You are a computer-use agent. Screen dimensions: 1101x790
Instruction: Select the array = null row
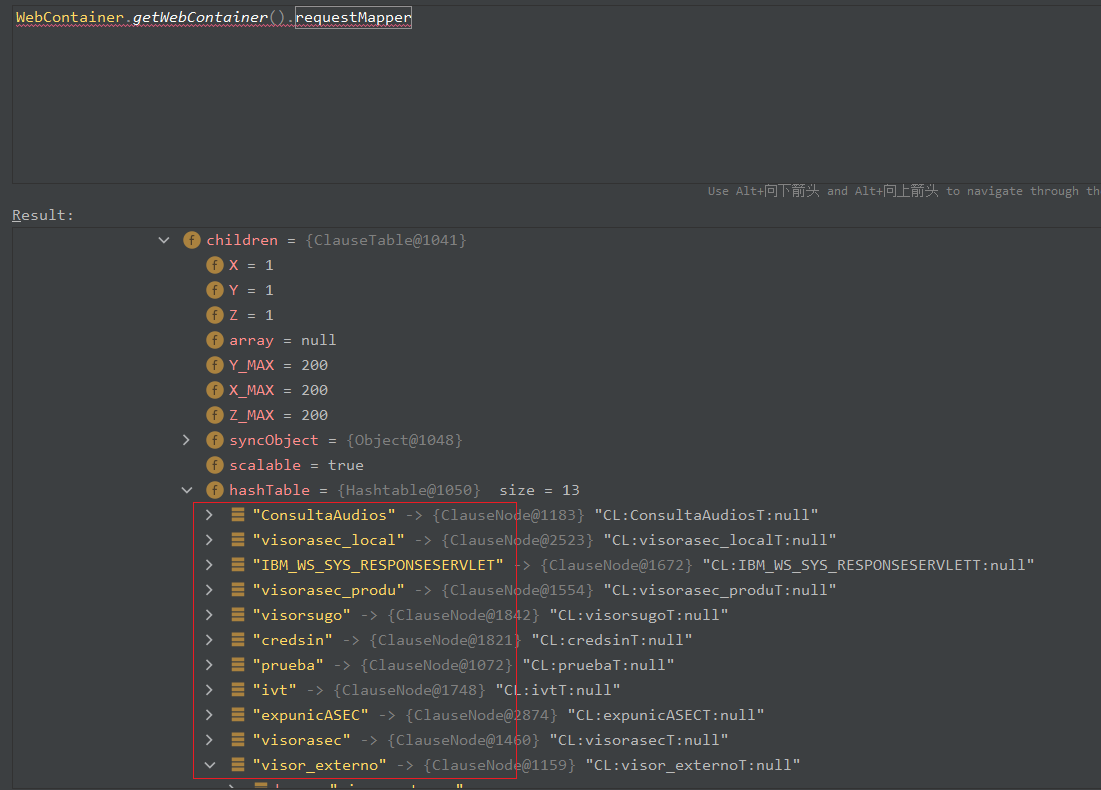pos(282,341)
